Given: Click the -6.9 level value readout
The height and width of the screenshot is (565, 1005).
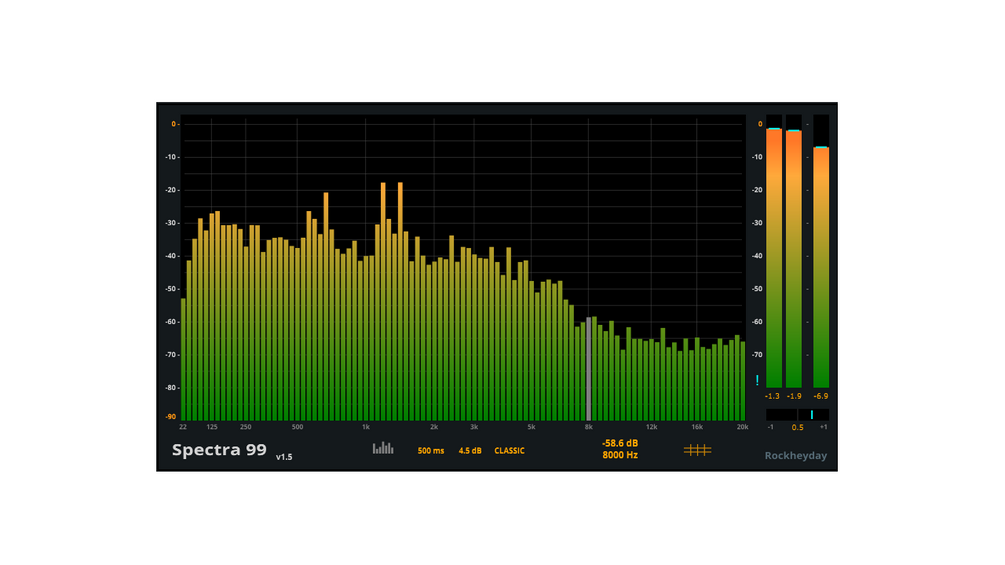Looking at the screenshot, I should click(x=821, y=397).
